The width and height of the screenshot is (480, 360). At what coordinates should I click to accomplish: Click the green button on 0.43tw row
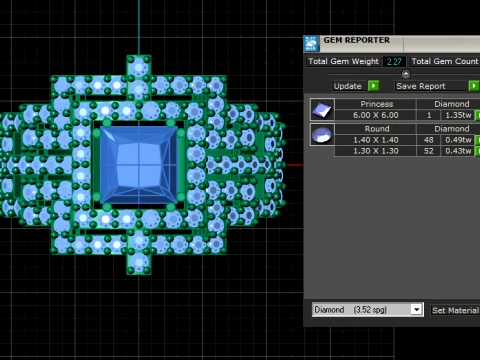tap(477, 151)
